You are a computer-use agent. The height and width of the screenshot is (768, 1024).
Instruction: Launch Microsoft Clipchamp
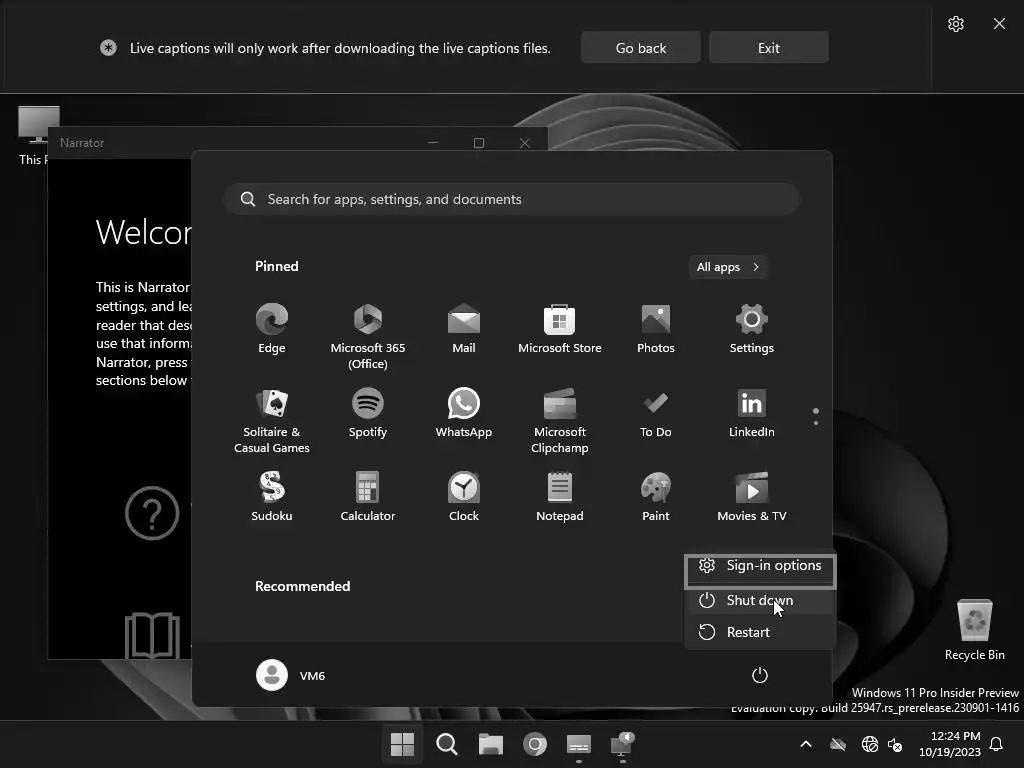[x=560, y=420]
